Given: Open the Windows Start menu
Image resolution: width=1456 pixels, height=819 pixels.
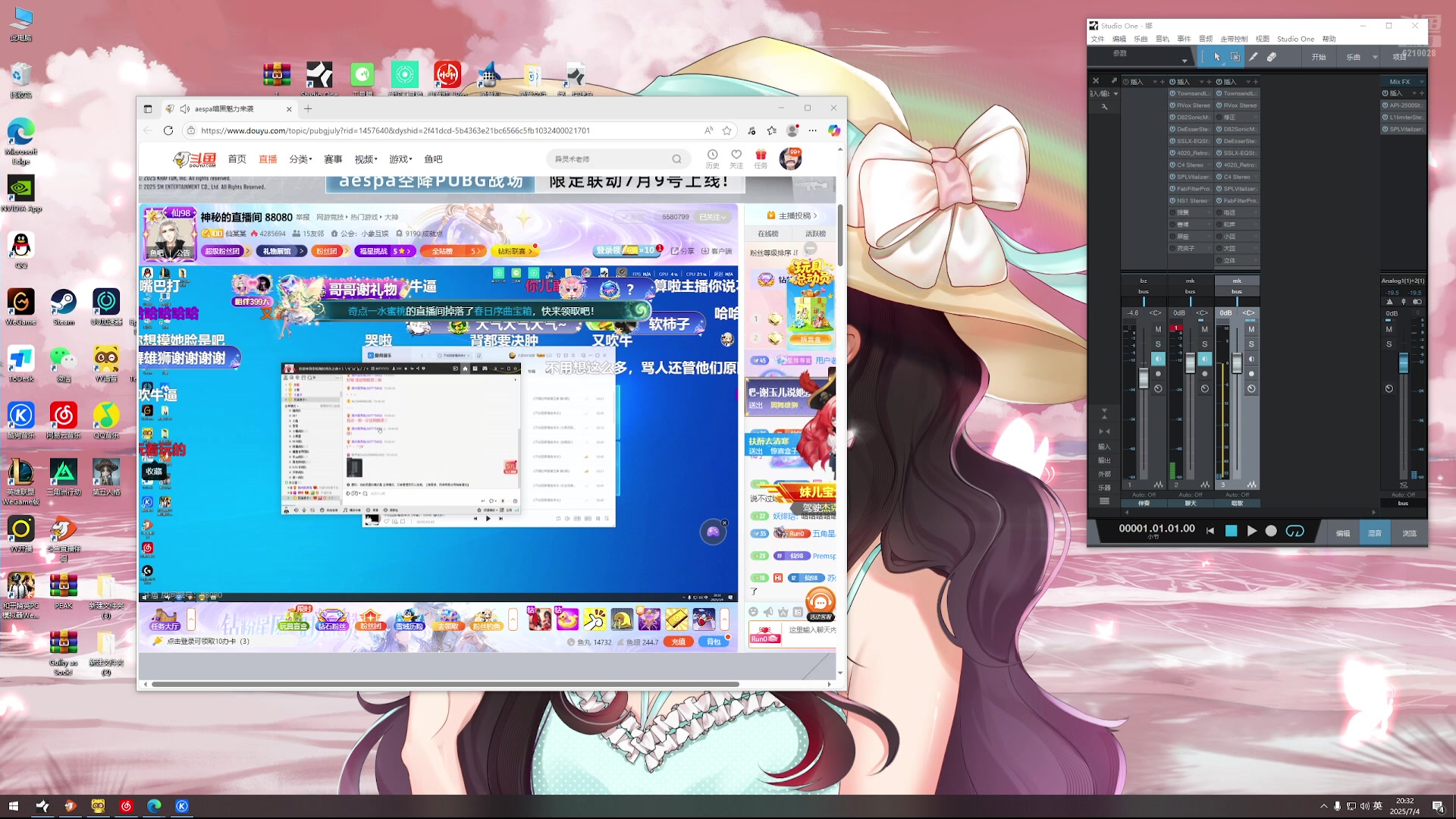Looking at the screenshot, I should 13,806.
